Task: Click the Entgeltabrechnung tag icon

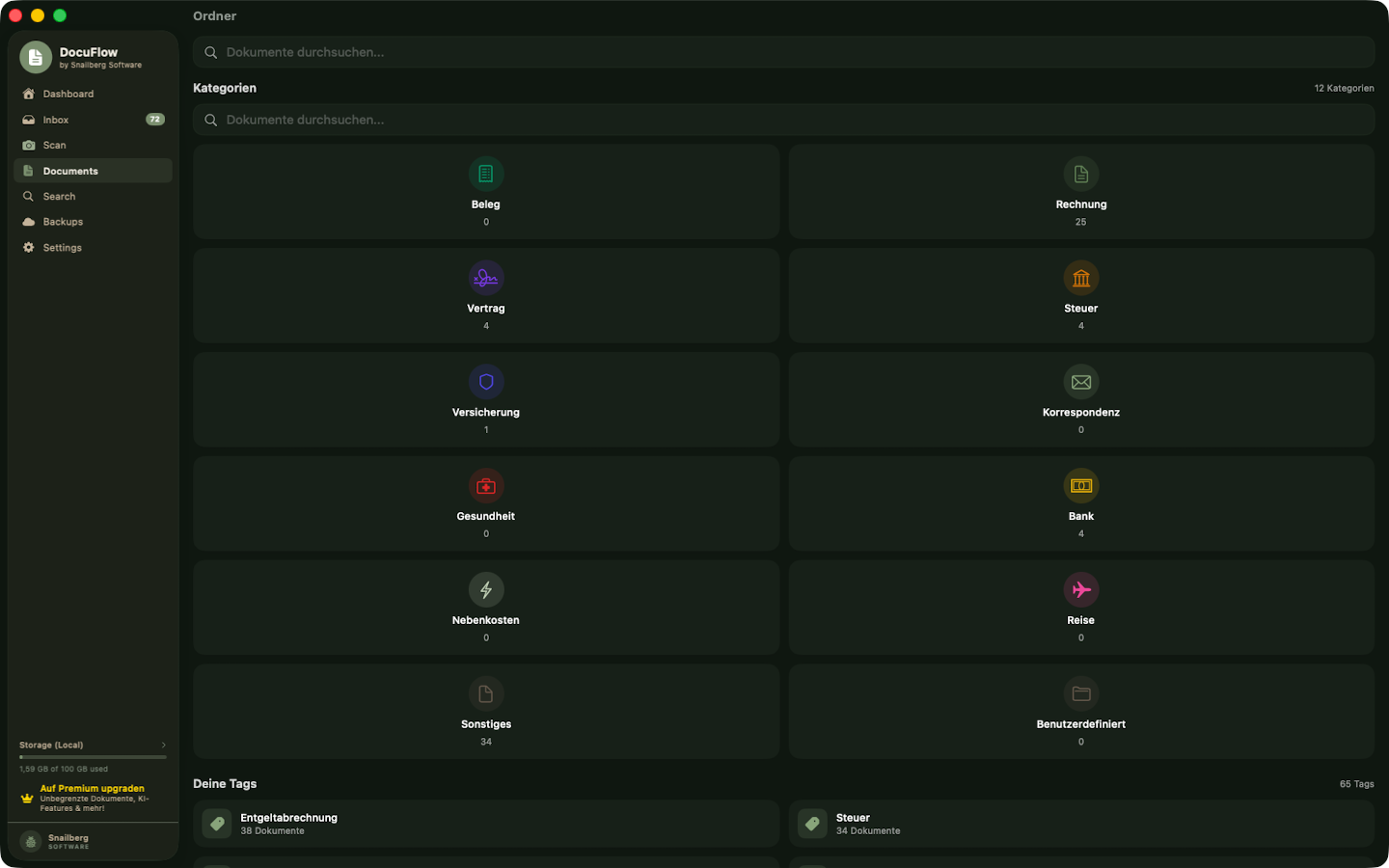Action: tap(217, 824)
